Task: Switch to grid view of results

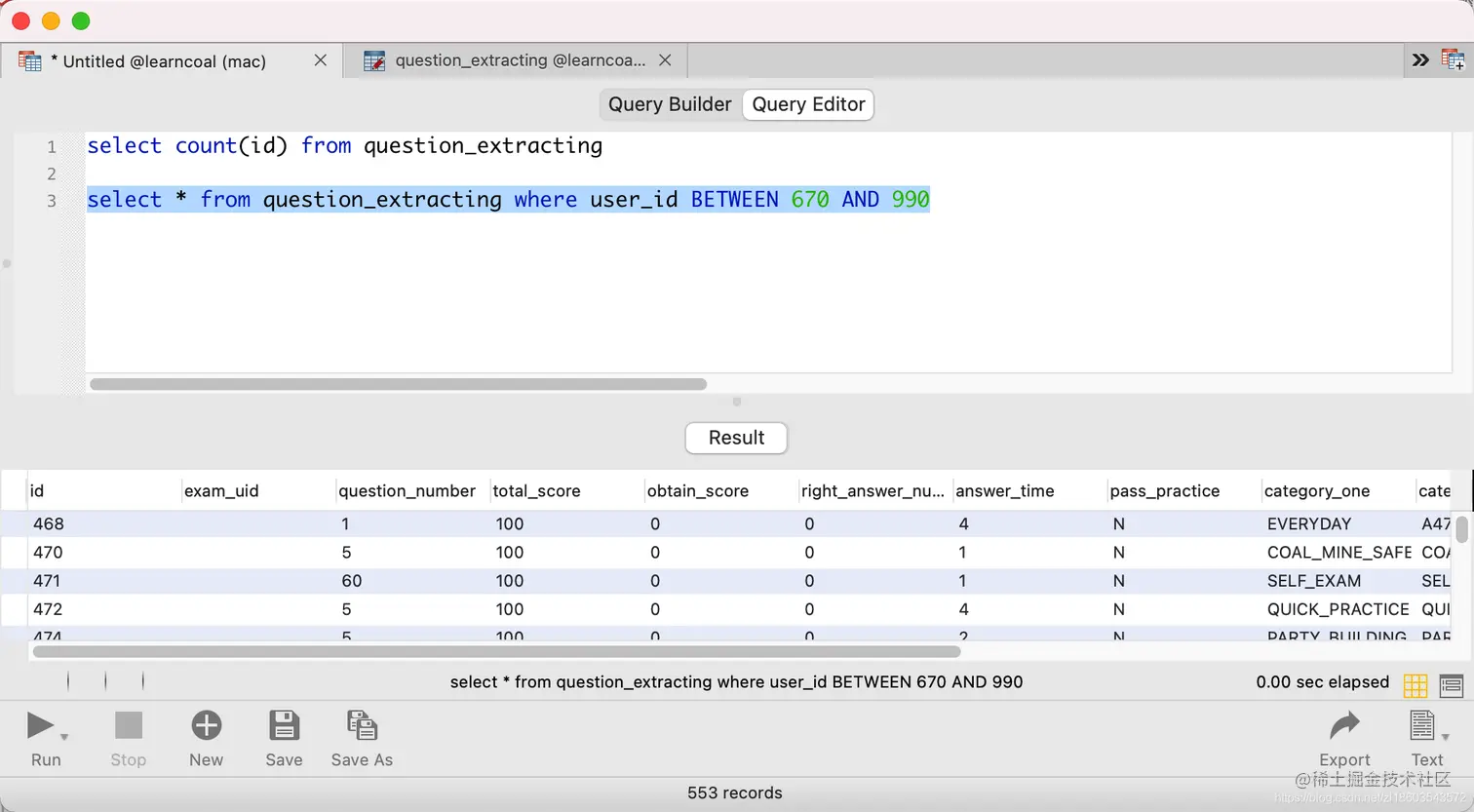Action: [1416, 685]
